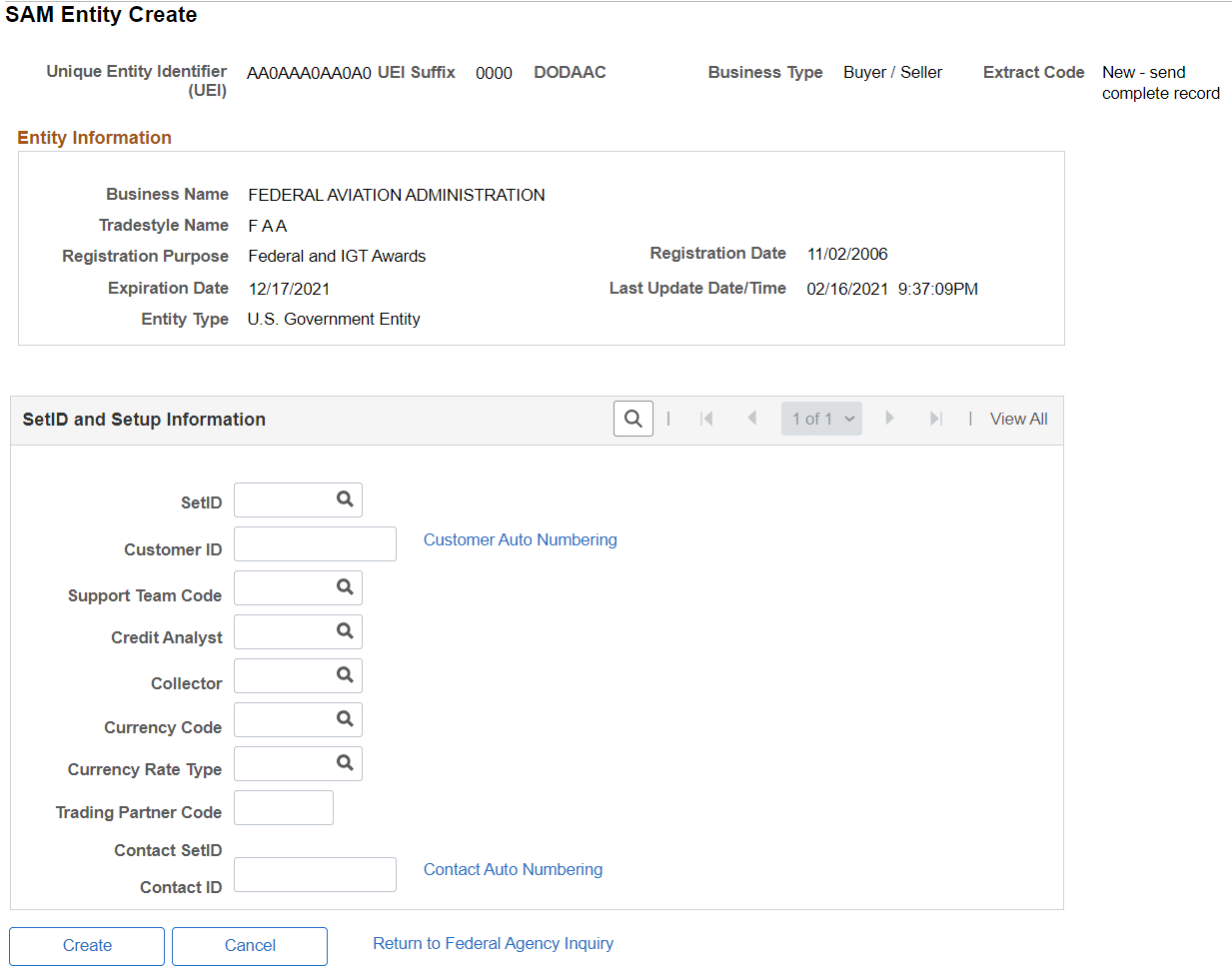Viewport: 1232px width, 975px height.
Task: Open the Currency Code lookup
Action: coord(345,719)
